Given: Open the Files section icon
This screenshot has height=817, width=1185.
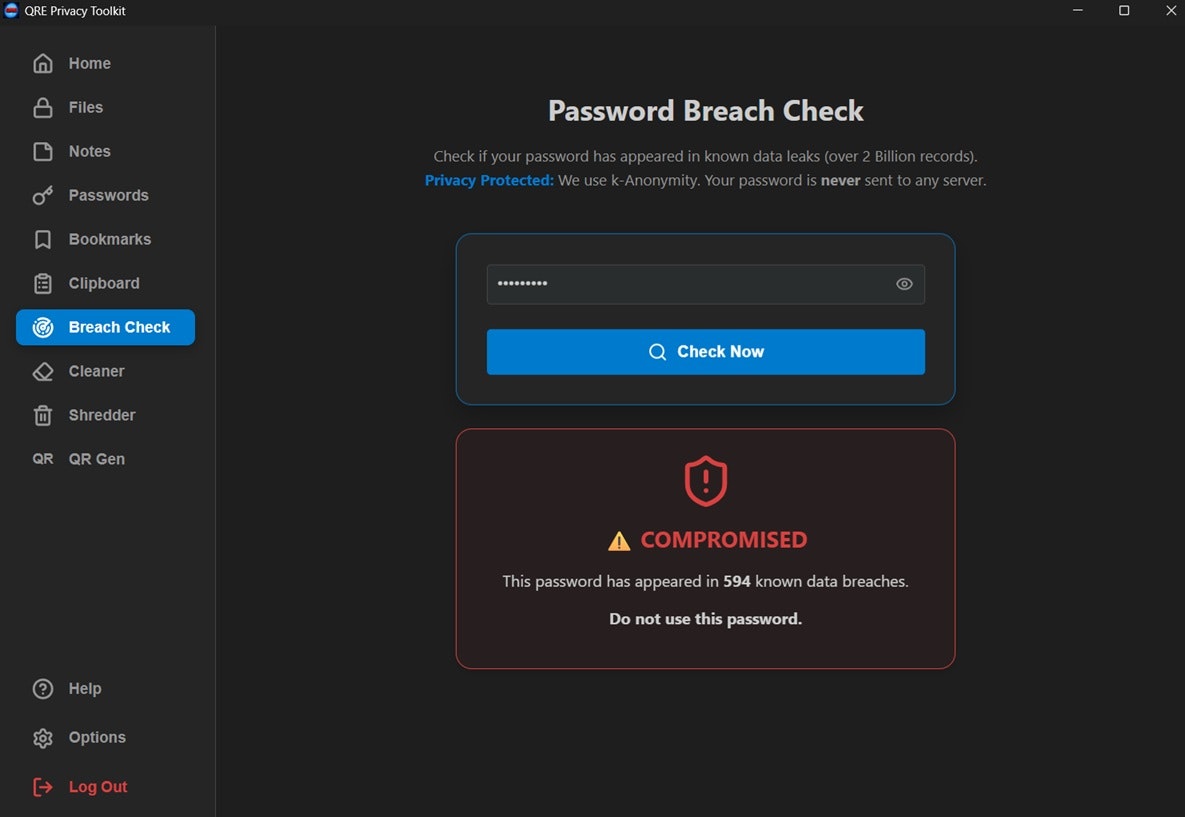Looking at the screenshot, I should pyautogui.click(x=43, y=107).
